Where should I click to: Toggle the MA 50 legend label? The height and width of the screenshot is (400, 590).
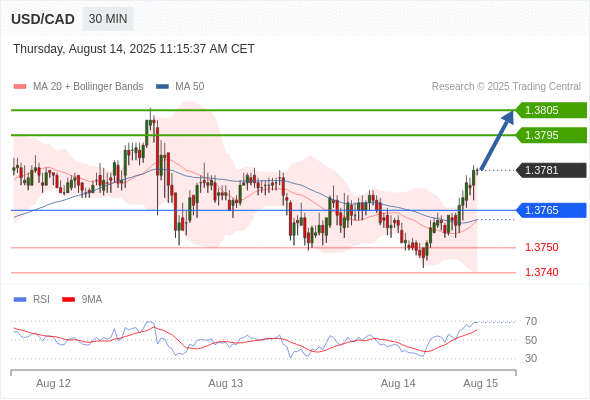click(190, 87)
